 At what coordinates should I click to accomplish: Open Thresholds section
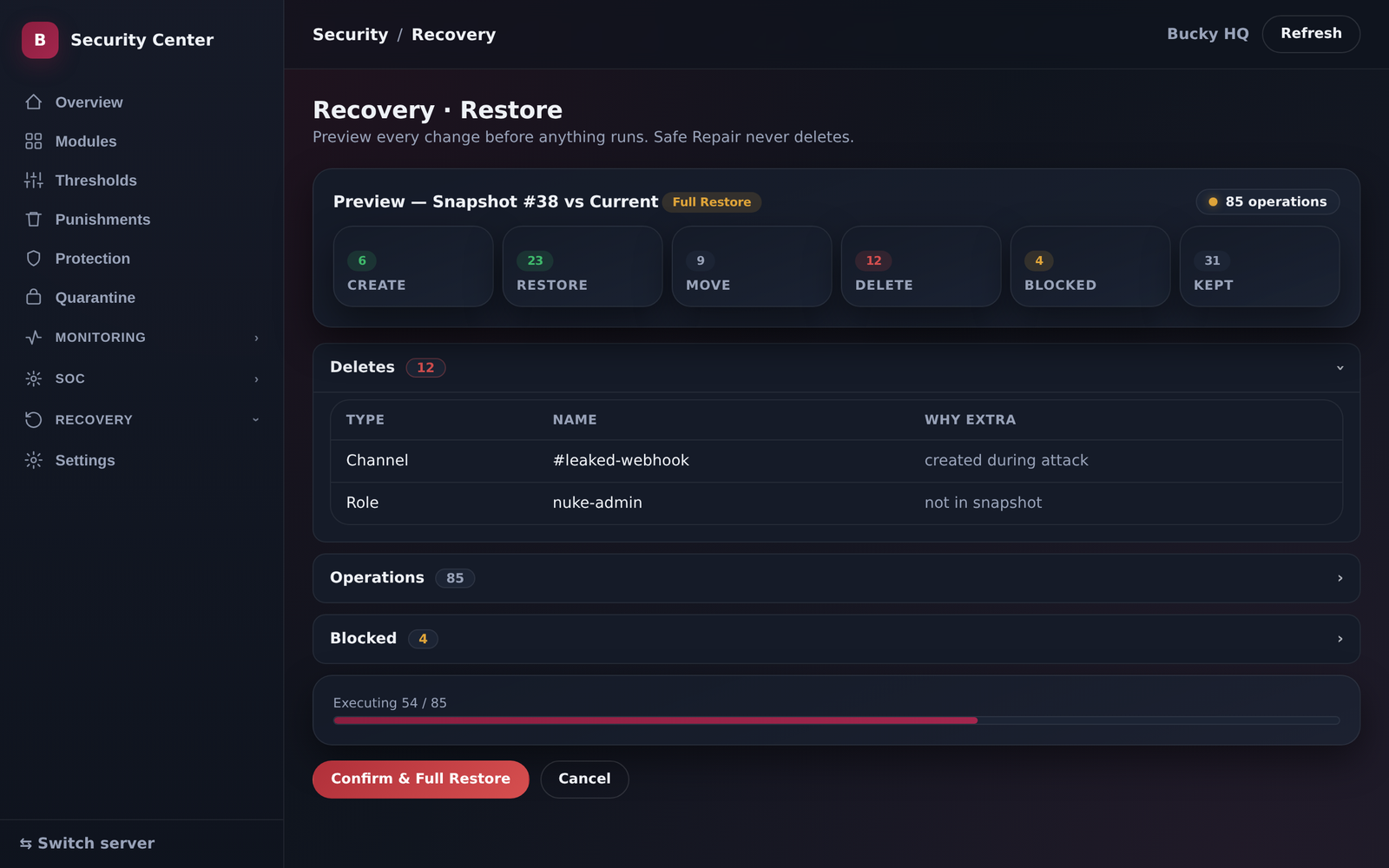(142, 181)
